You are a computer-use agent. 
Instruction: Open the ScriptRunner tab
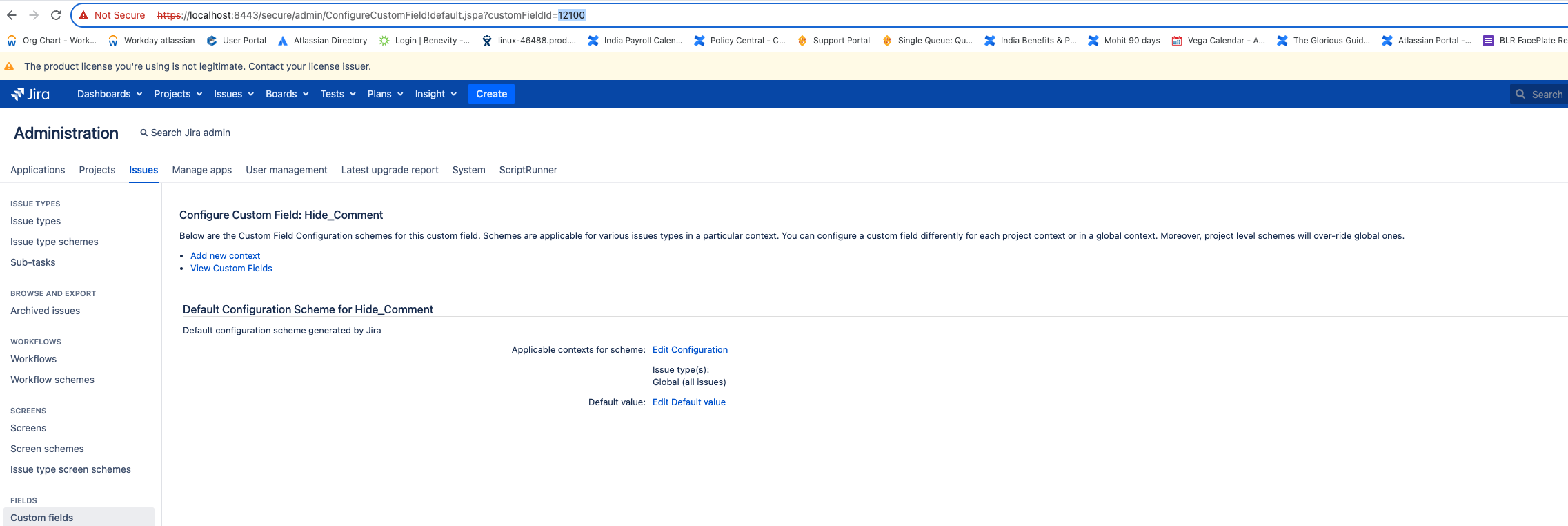coord(528,170)
